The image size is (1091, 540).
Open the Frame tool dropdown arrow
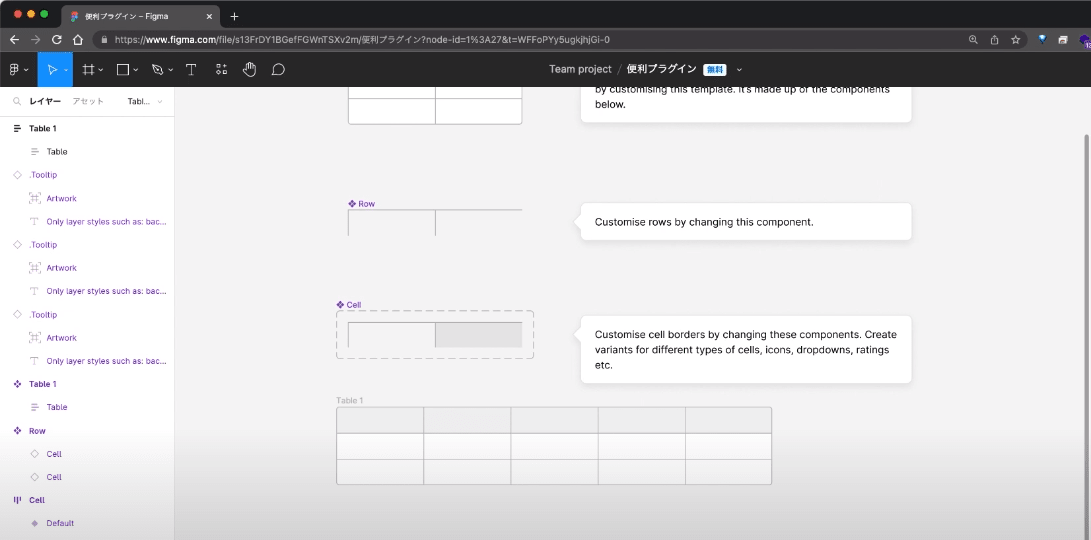click(101, 70)
